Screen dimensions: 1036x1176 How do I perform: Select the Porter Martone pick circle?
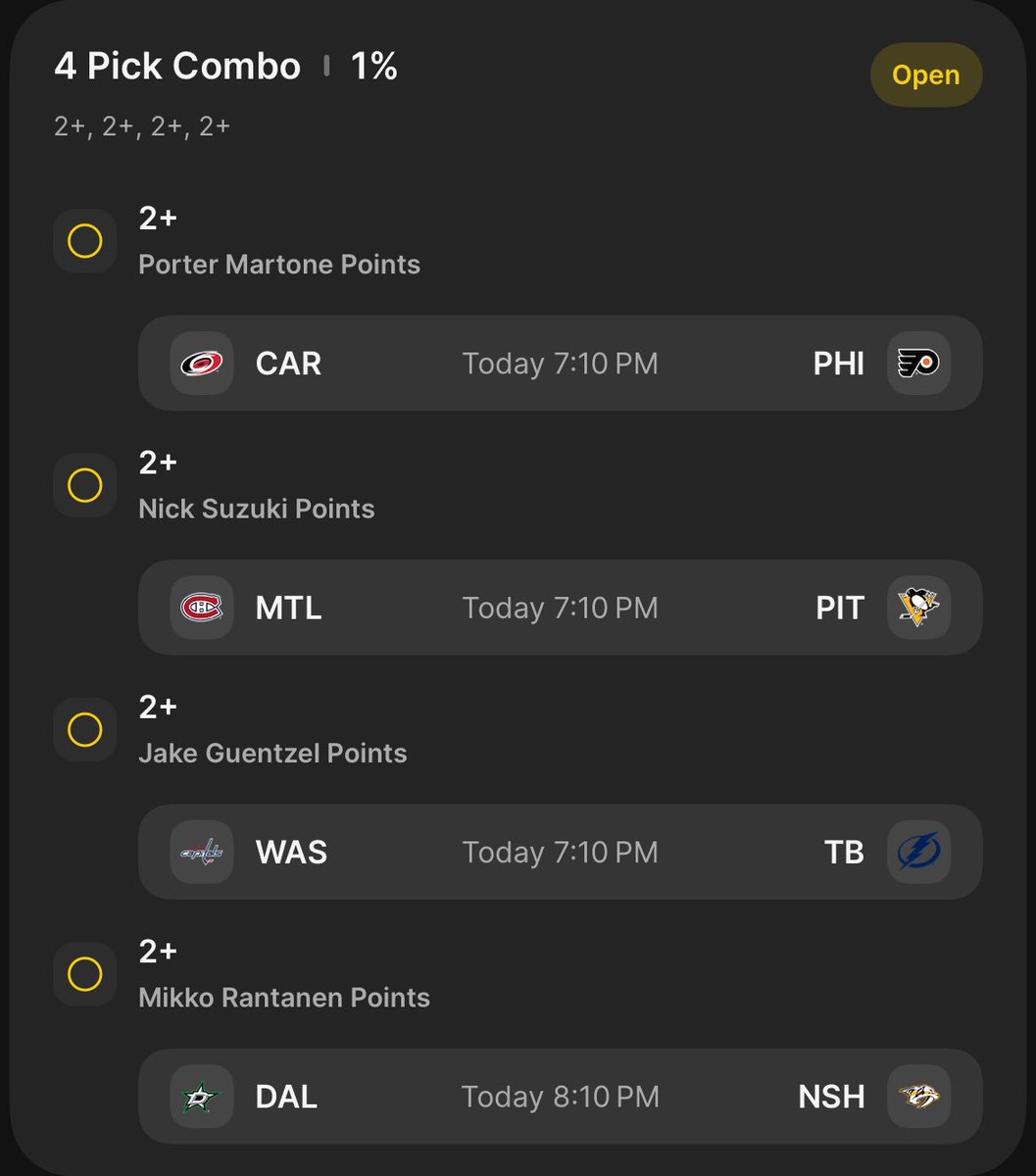pos(85,241)
